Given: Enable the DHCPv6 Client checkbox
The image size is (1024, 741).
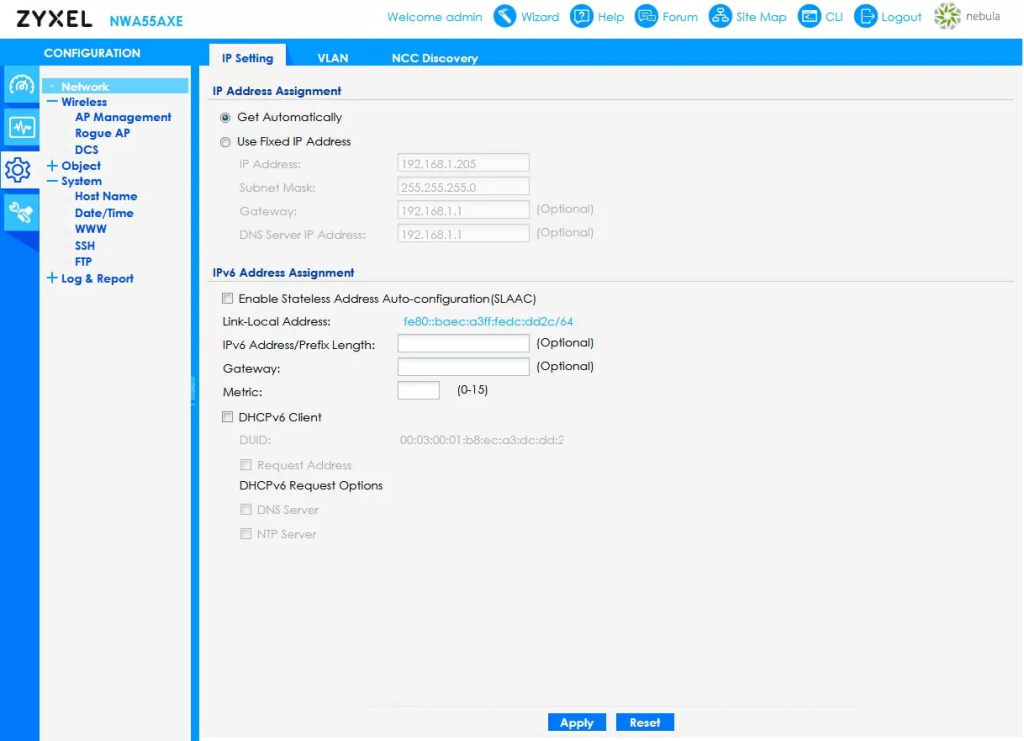Looking at the screenshot, I should click(x=228, y=418).
